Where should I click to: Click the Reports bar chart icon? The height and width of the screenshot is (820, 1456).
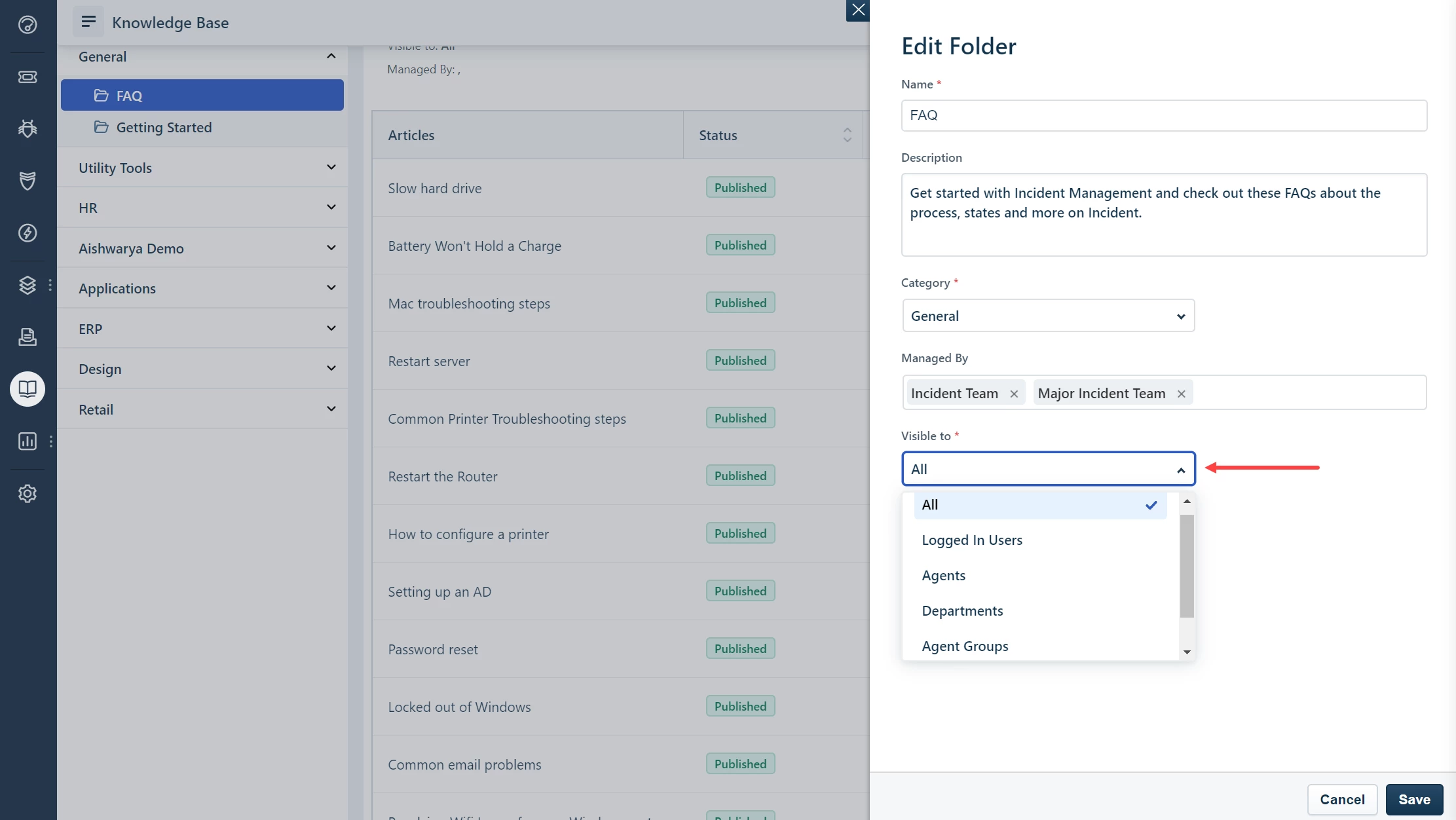click(x=28, y=441)
